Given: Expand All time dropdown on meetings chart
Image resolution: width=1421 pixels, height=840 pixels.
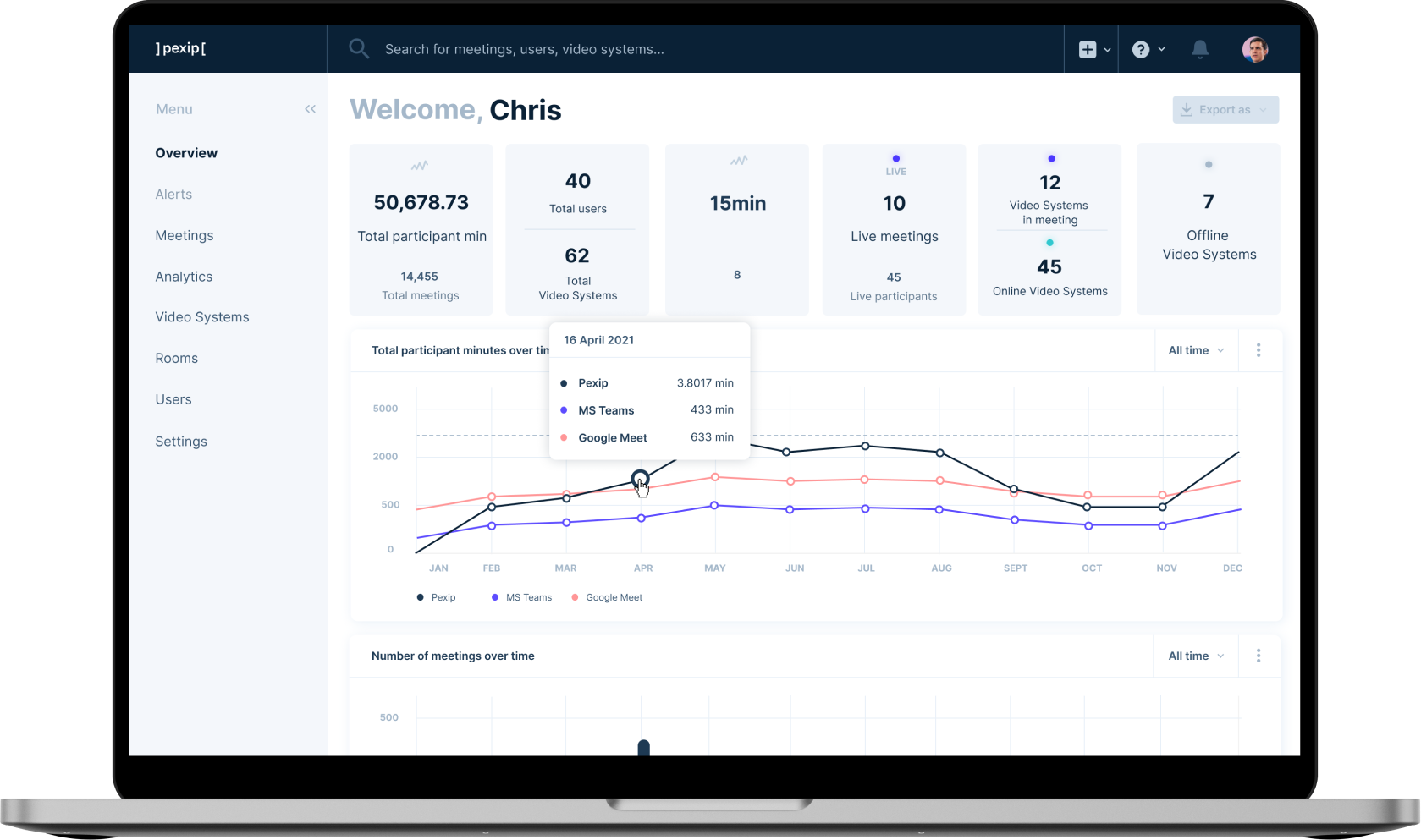Looking at the screenshot, I should pyautogui.click(x=1196, y=656).
